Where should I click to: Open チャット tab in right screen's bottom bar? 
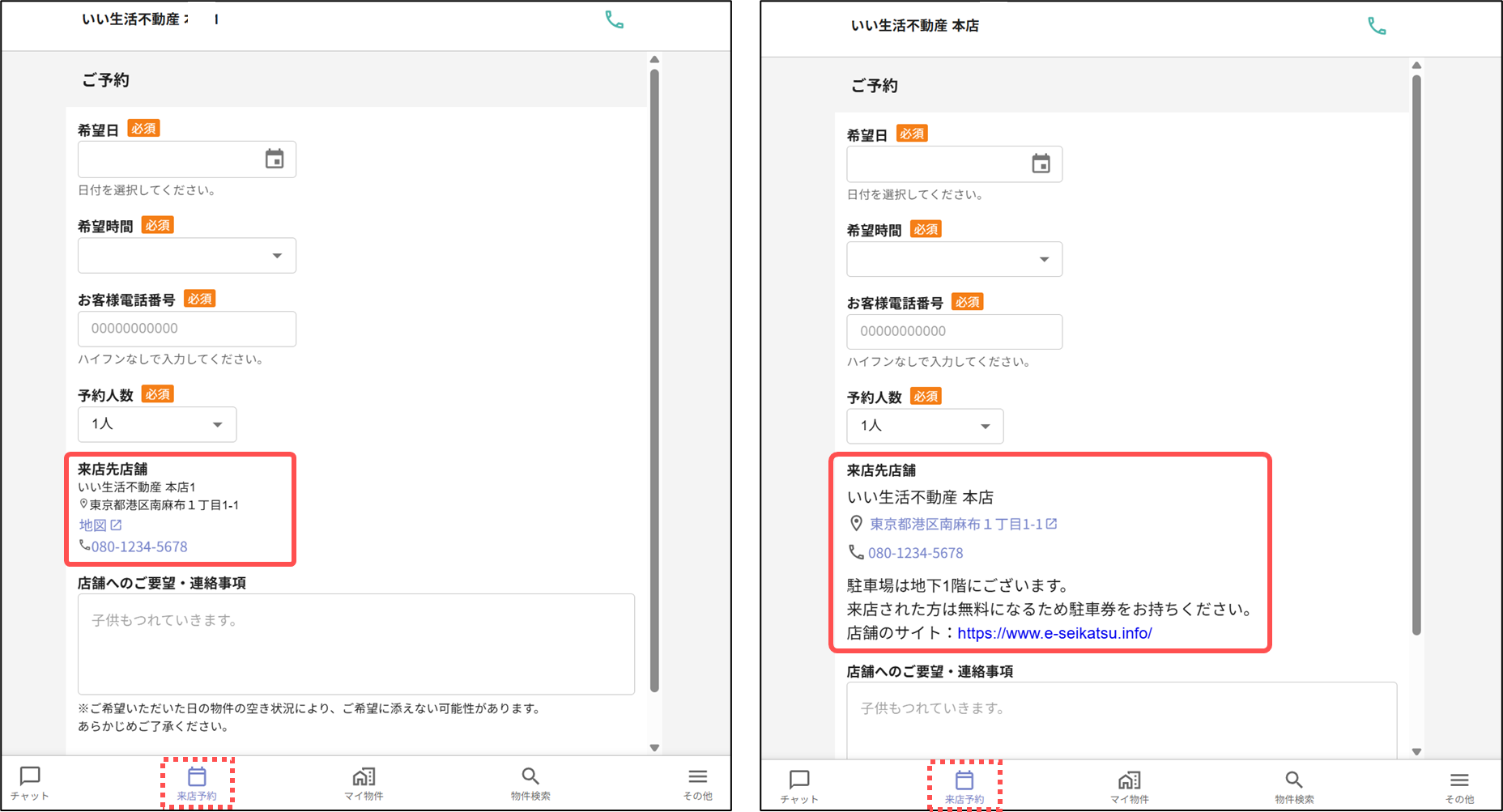[x=799, y=787]
